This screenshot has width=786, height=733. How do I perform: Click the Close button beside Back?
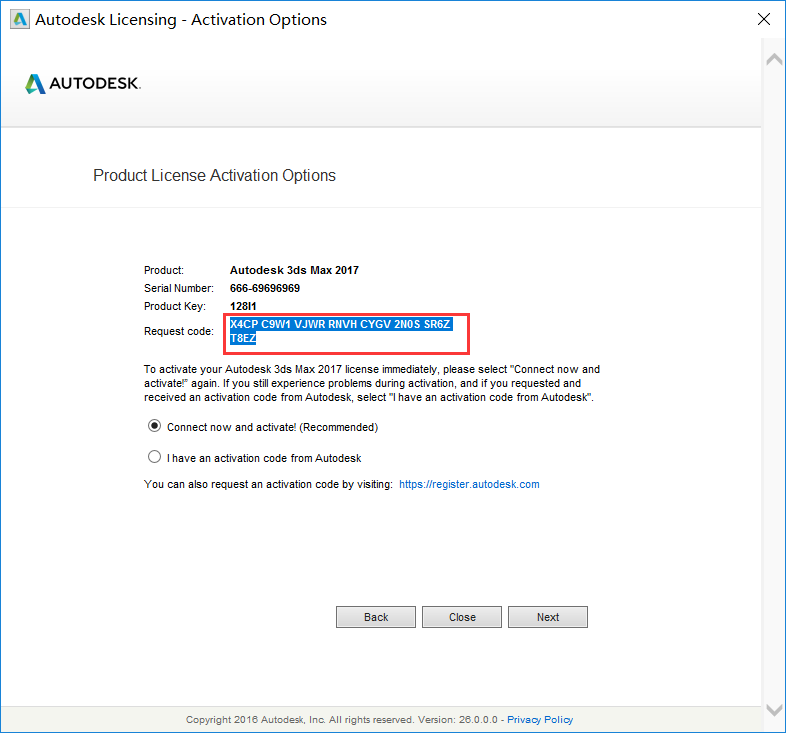pos(462,617)
